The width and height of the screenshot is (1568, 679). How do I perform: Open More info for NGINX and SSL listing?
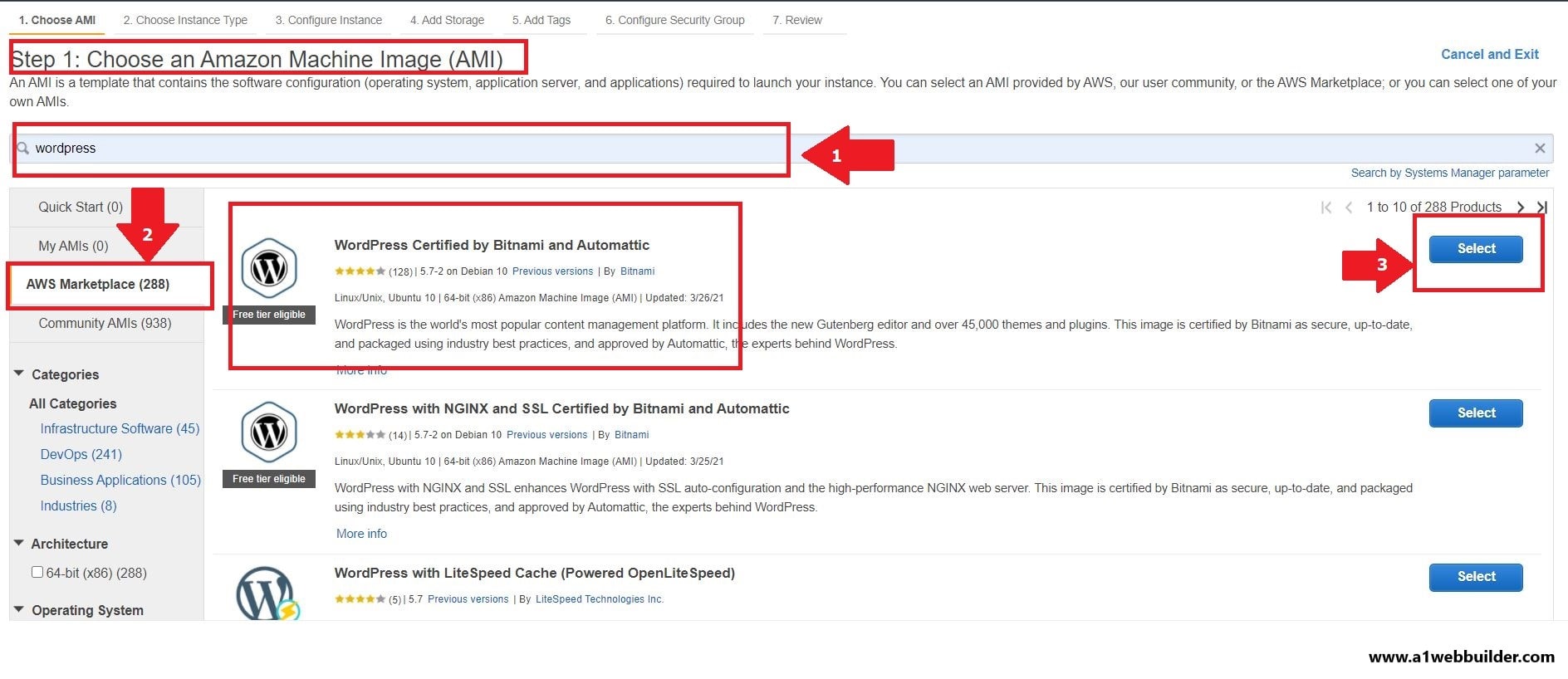click(361, 534)
